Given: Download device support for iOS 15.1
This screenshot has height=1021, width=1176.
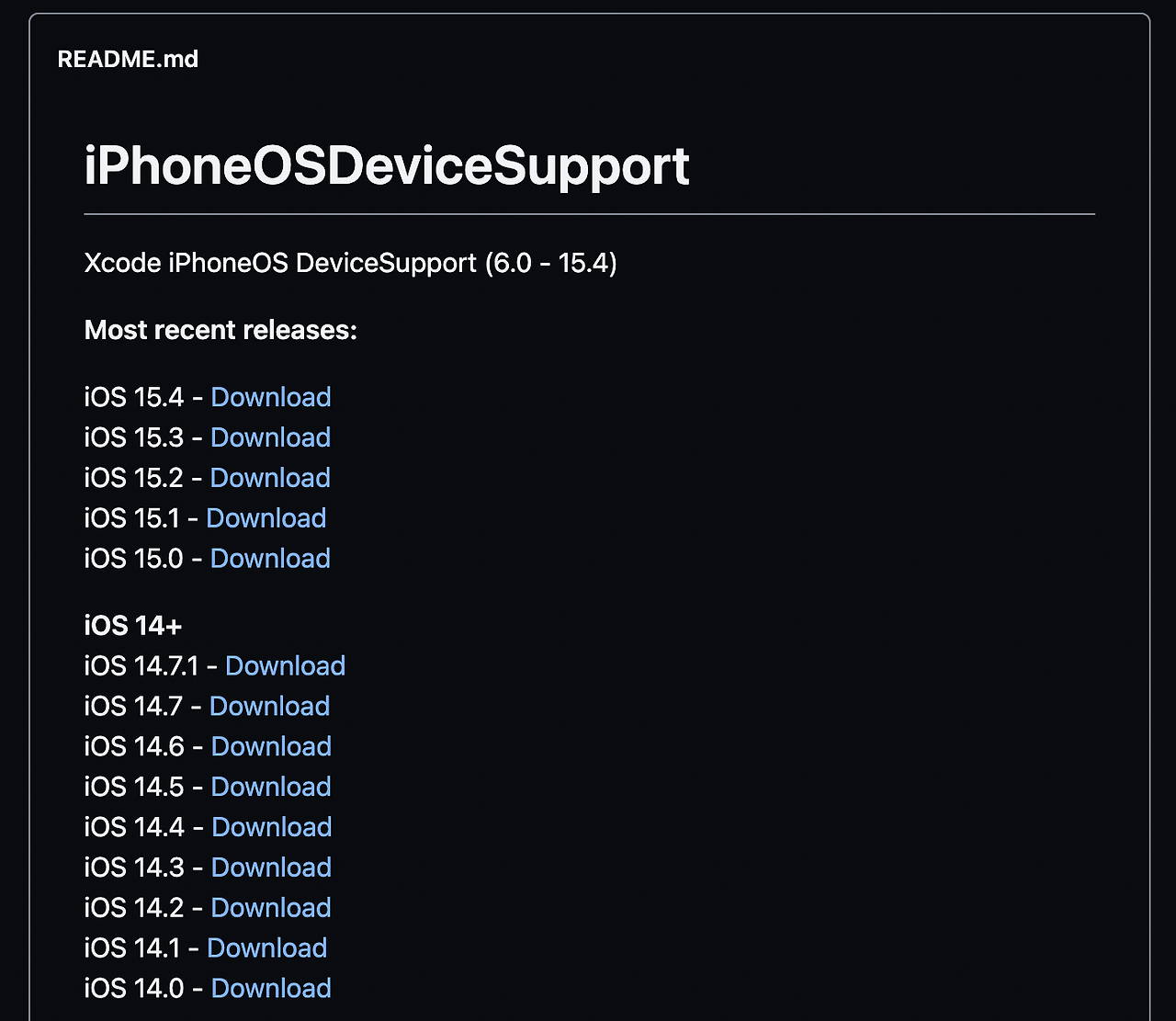Looking at the screenshot, I should pyautogui.click(x=266, y=518).
